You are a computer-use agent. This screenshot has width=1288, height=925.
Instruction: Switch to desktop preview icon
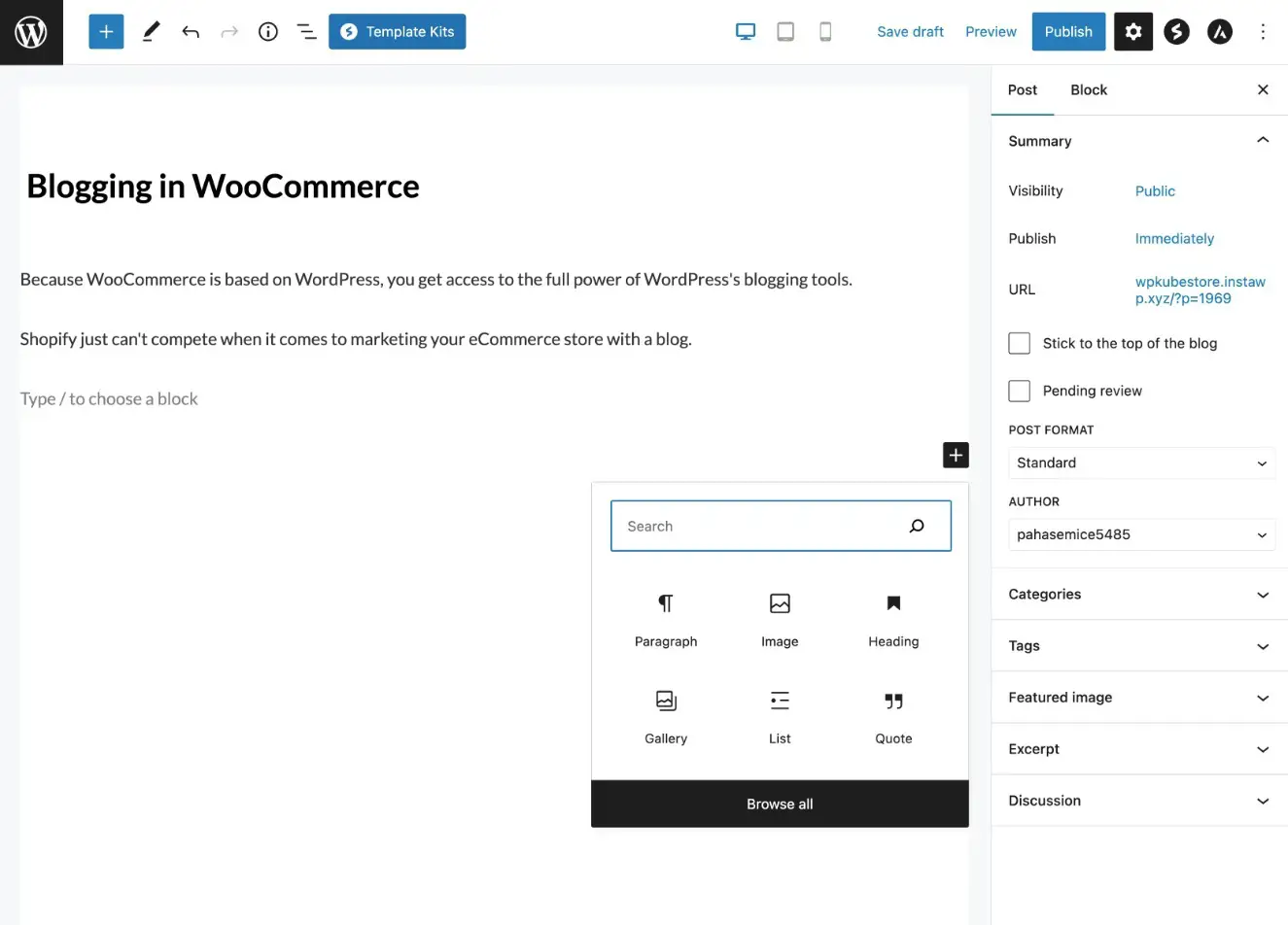pyautogui.click(x=746, y=32)
